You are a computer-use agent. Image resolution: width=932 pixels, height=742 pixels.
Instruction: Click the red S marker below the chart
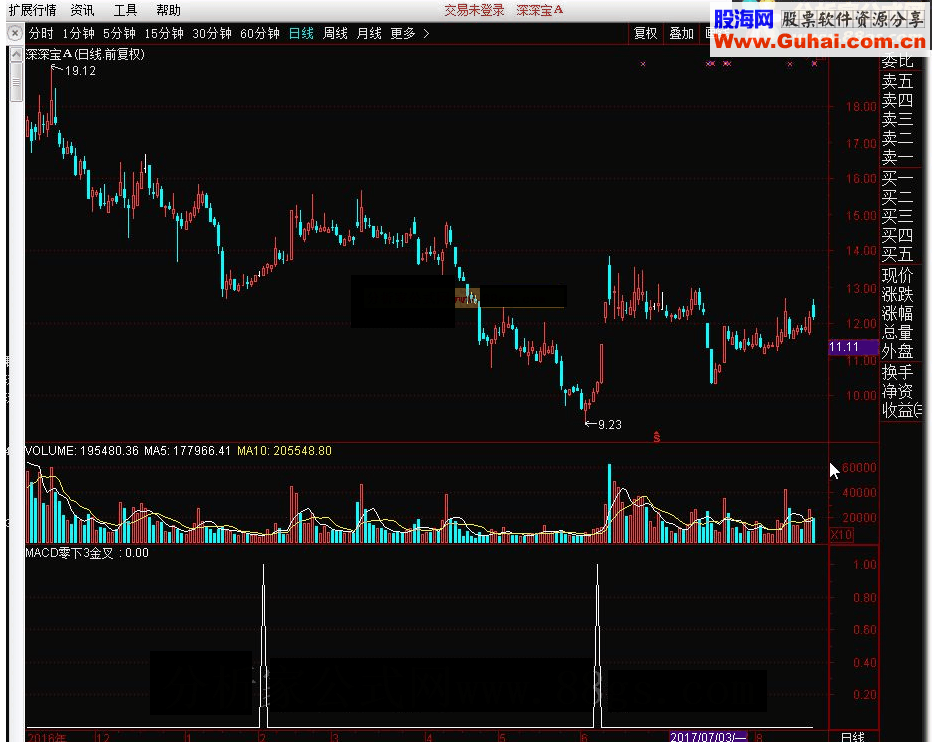point(657,438)
